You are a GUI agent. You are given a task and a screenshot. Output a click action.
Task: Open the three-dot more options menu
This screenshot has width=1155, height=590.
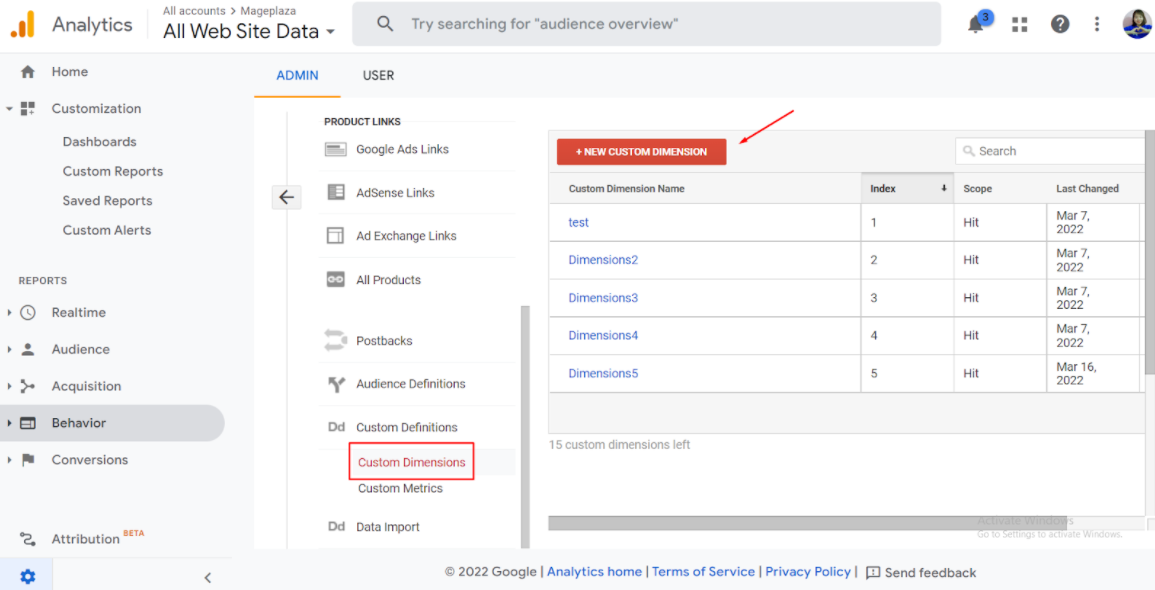click(x=1097, y=25)
